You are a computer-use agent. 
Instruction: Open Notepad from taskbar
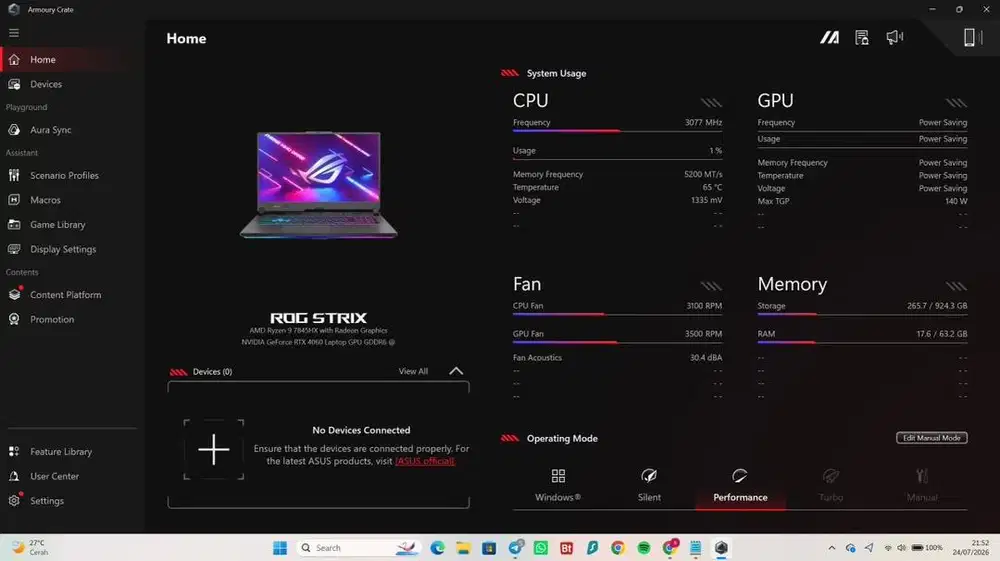tap(695, 548)
